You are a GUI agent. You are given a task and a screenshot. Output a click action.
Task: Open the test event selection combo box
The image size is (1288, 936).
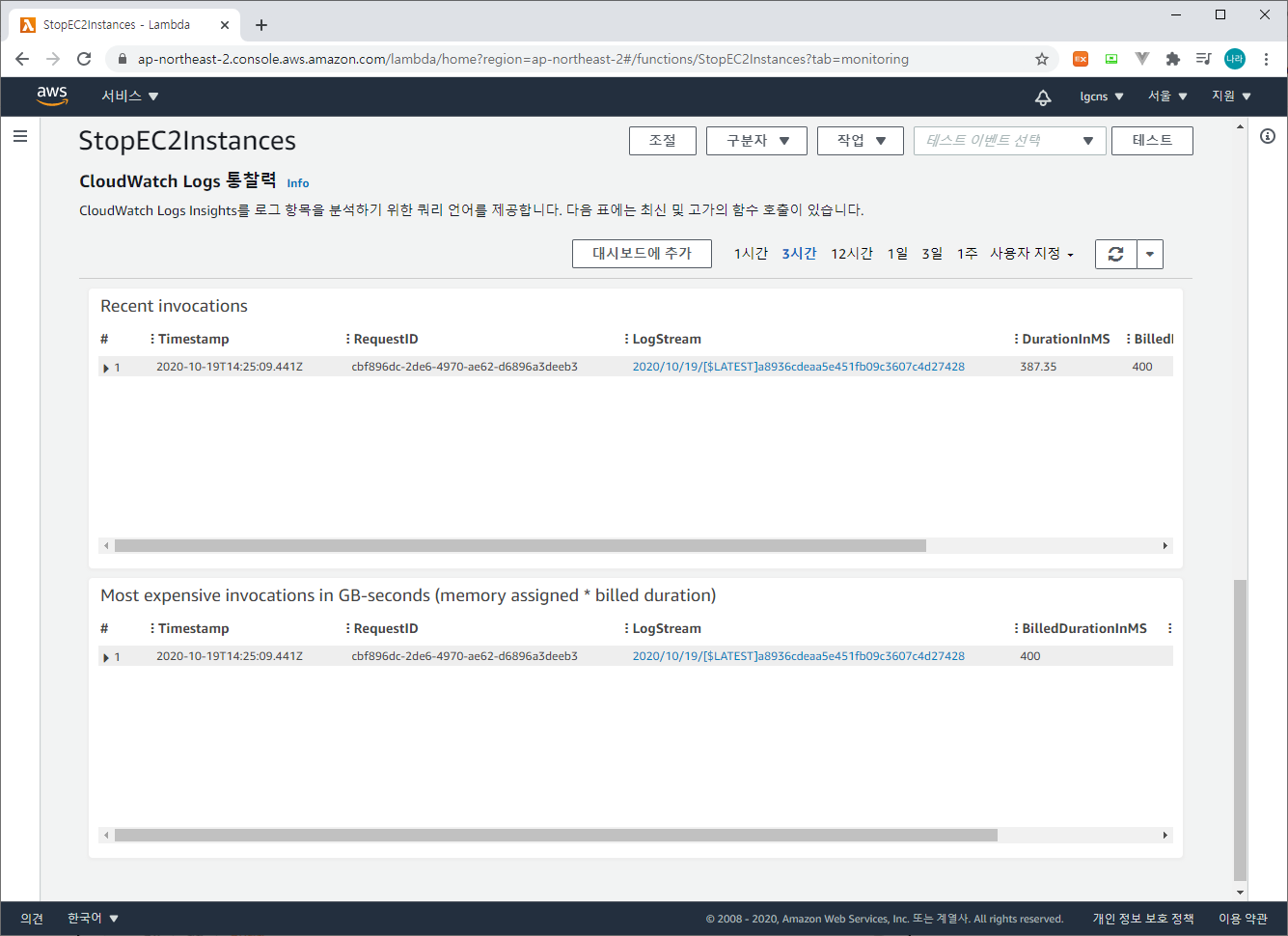pos(1009,141)
